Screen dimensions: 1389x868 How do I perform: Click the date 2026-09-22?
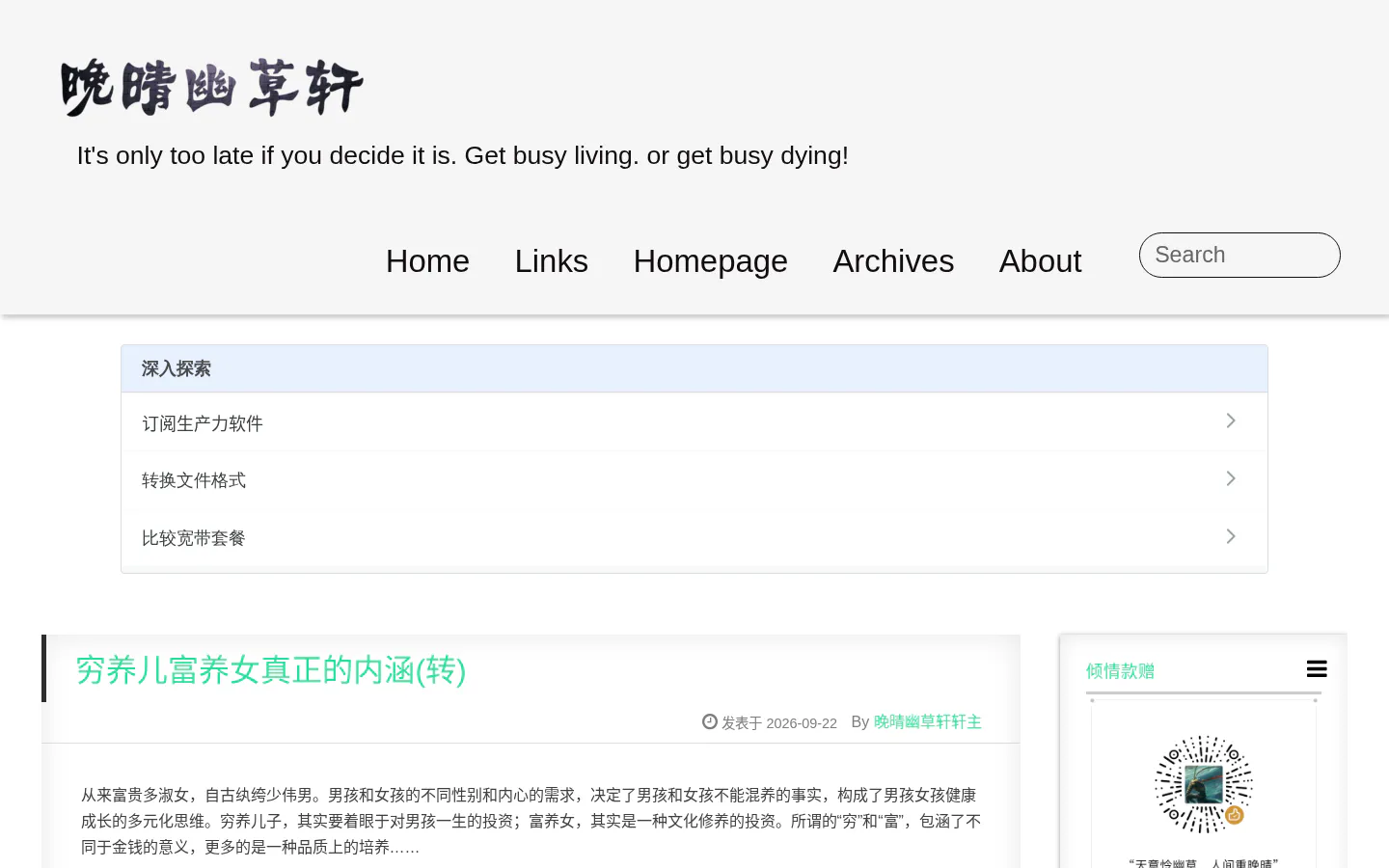pyautogui.click(x=802, y=723)
